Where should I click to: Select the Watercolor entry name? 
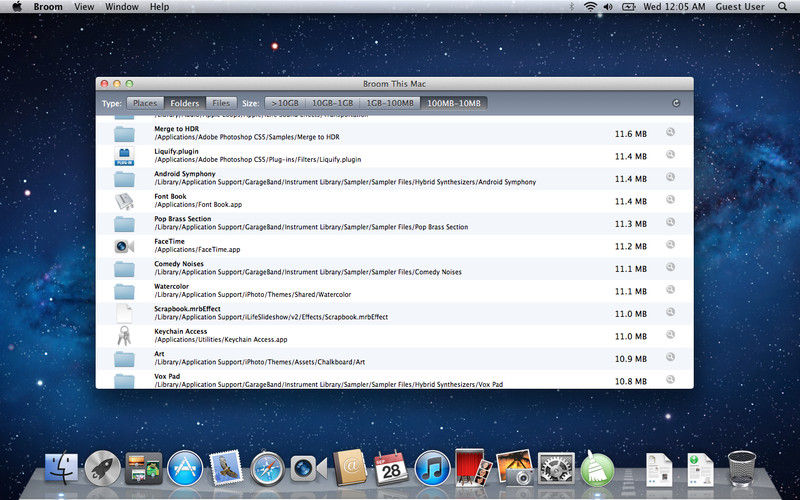[171, 286]
